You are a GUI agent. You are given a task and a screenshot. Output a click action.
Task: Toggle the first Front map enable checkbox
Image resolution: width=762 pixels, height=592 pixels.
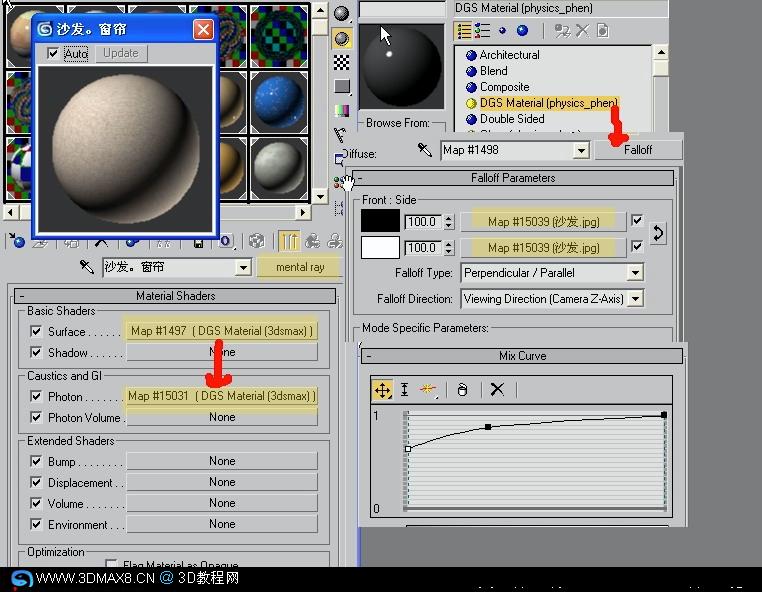(637, 221)
